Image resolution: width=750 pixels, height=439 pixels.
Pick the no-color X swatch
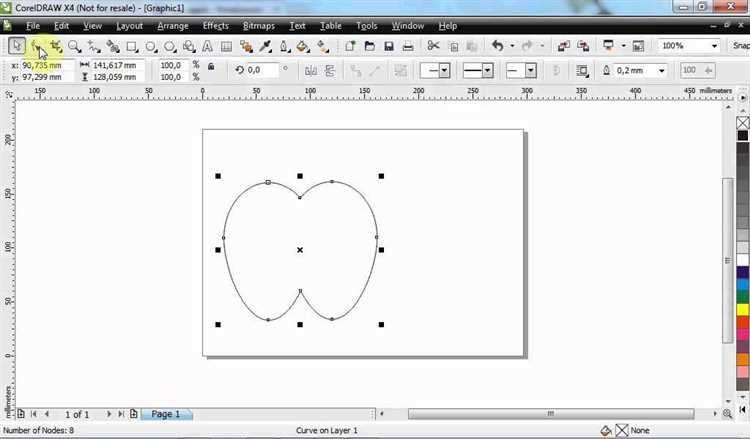tap(743, 123)
